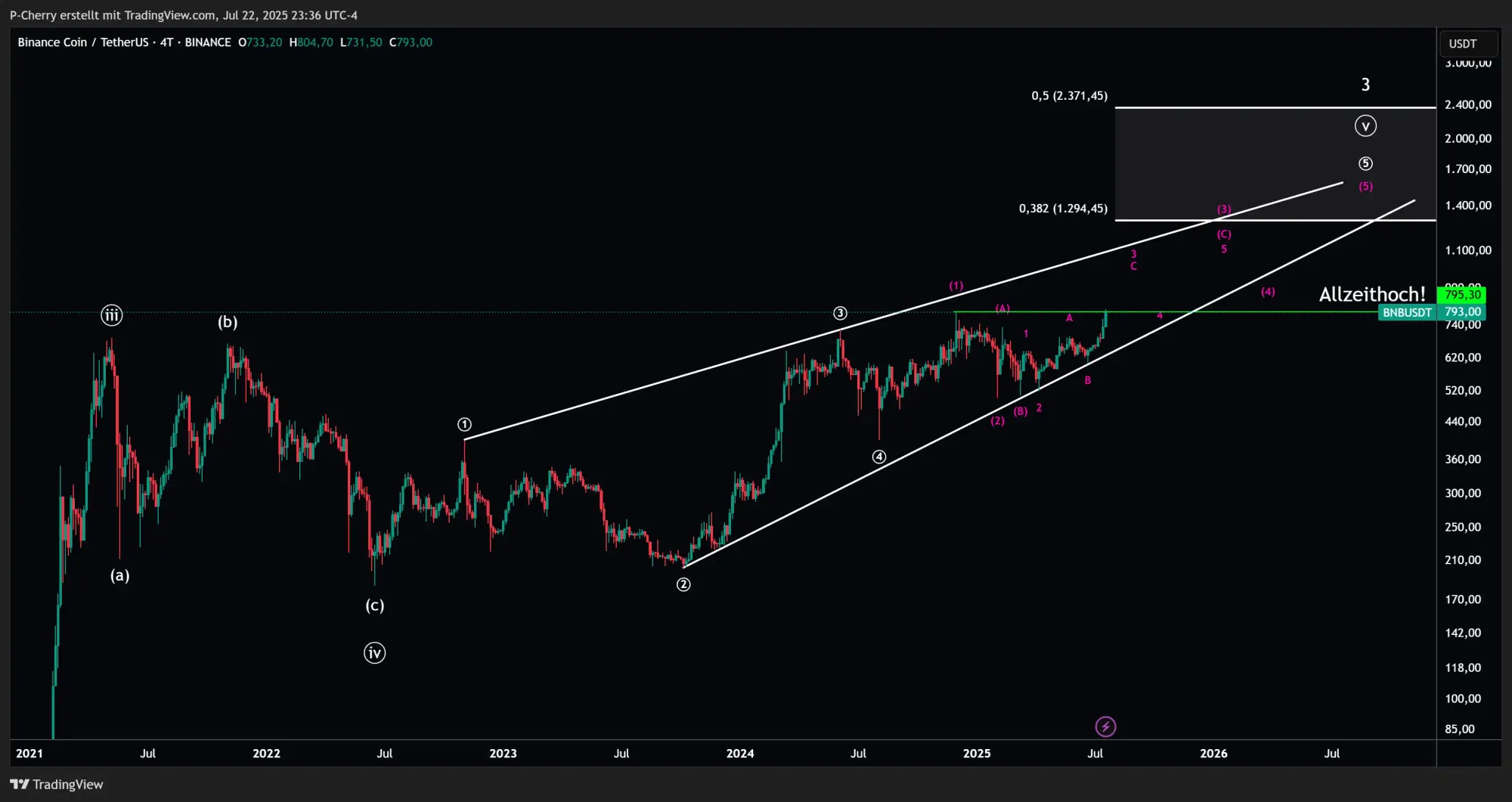This screenshot has height=802, width=1512.
Task: Select the pink (2) wave label
Action: point(998,421)
